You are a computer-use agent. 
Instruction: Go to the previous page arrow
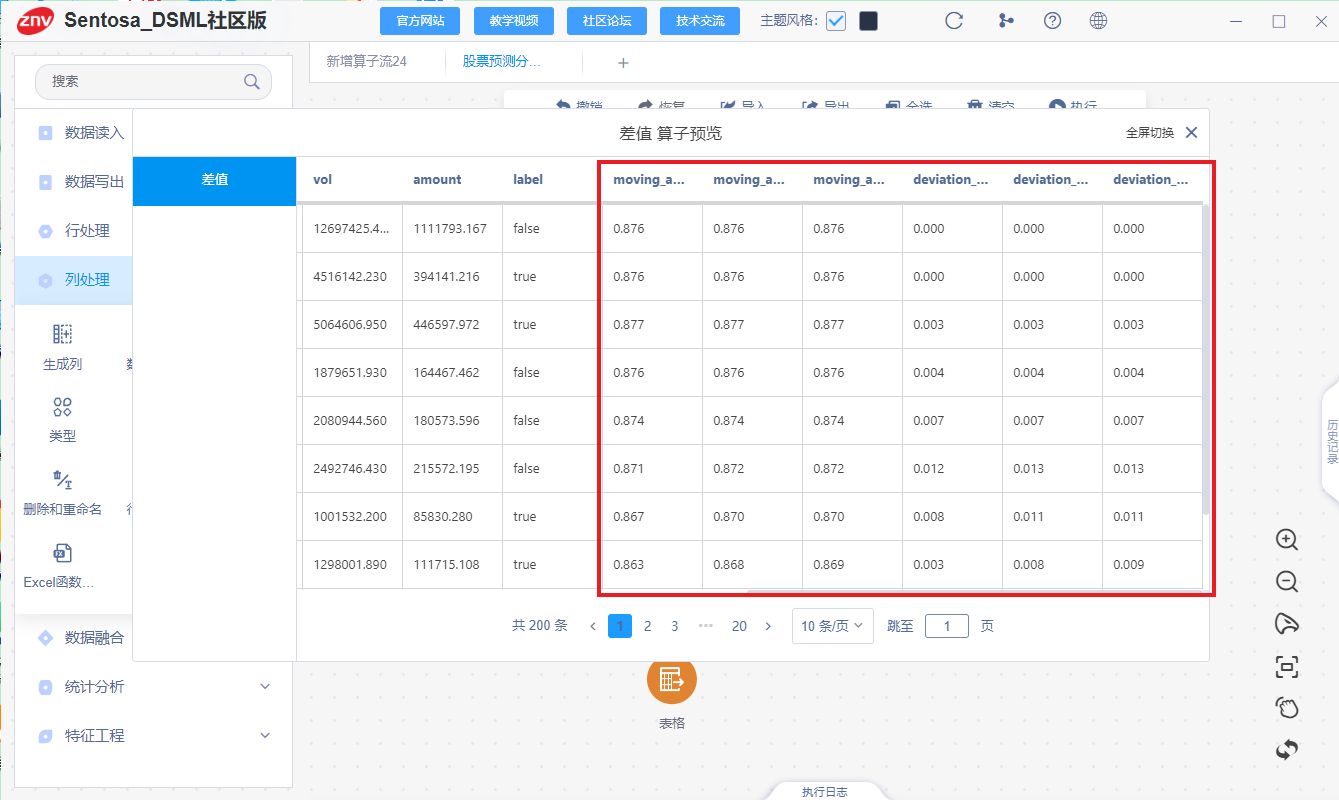click(x=593, y=626)
